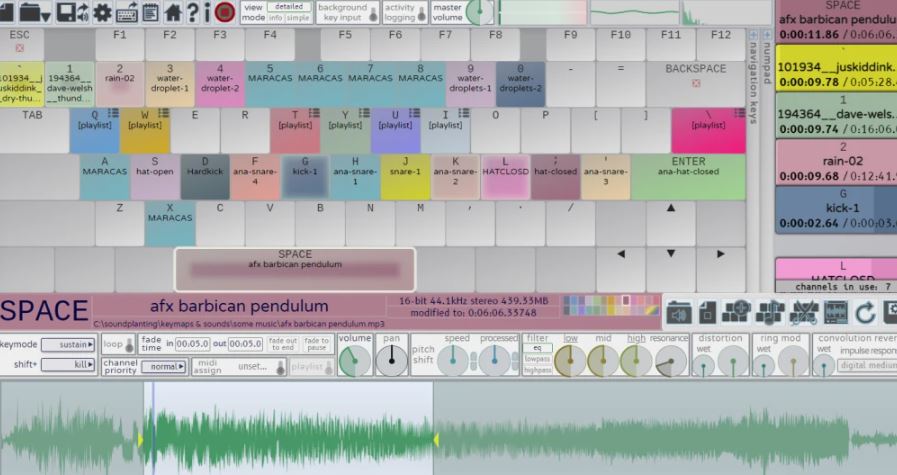Adjust the volume knob

pos(355,361)
